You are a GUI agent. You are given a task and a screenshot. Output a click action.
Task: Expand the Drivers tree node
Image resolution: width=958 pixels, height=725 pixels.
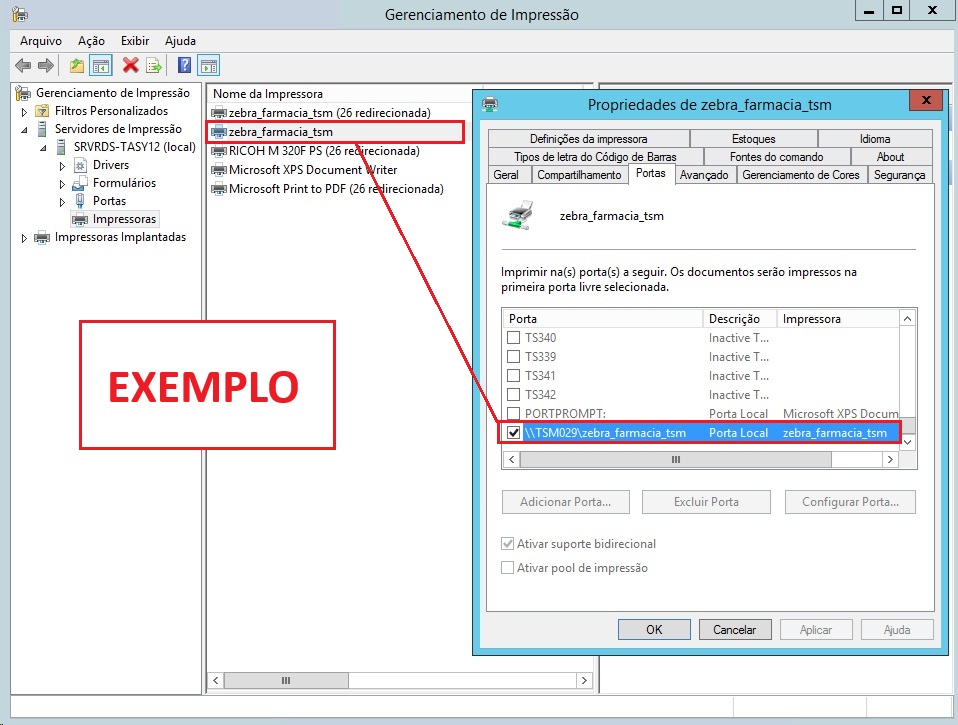pos(62,165)
